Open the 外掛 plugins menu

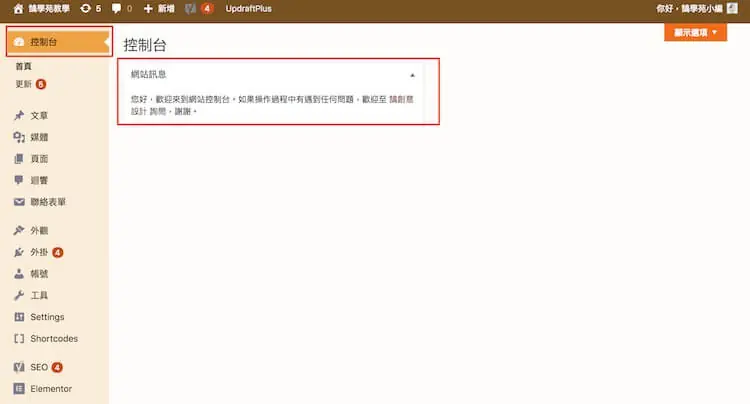click(39, 252)
